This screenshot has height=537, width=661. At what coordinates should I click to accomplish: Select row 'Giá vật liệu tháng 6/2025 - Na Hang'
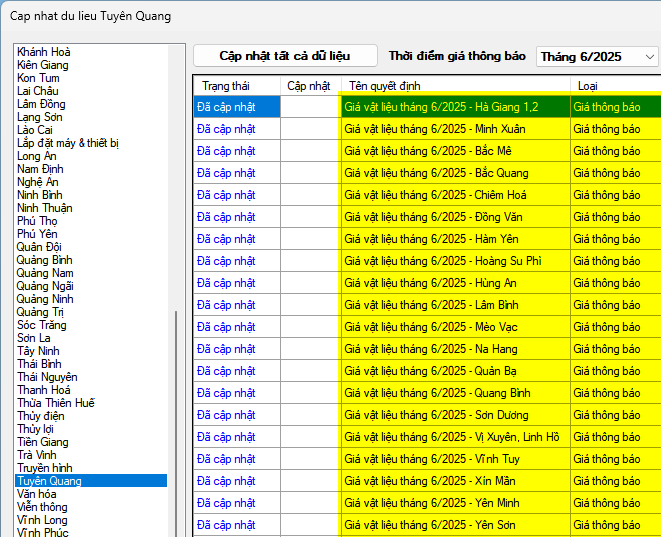[455, 349]
